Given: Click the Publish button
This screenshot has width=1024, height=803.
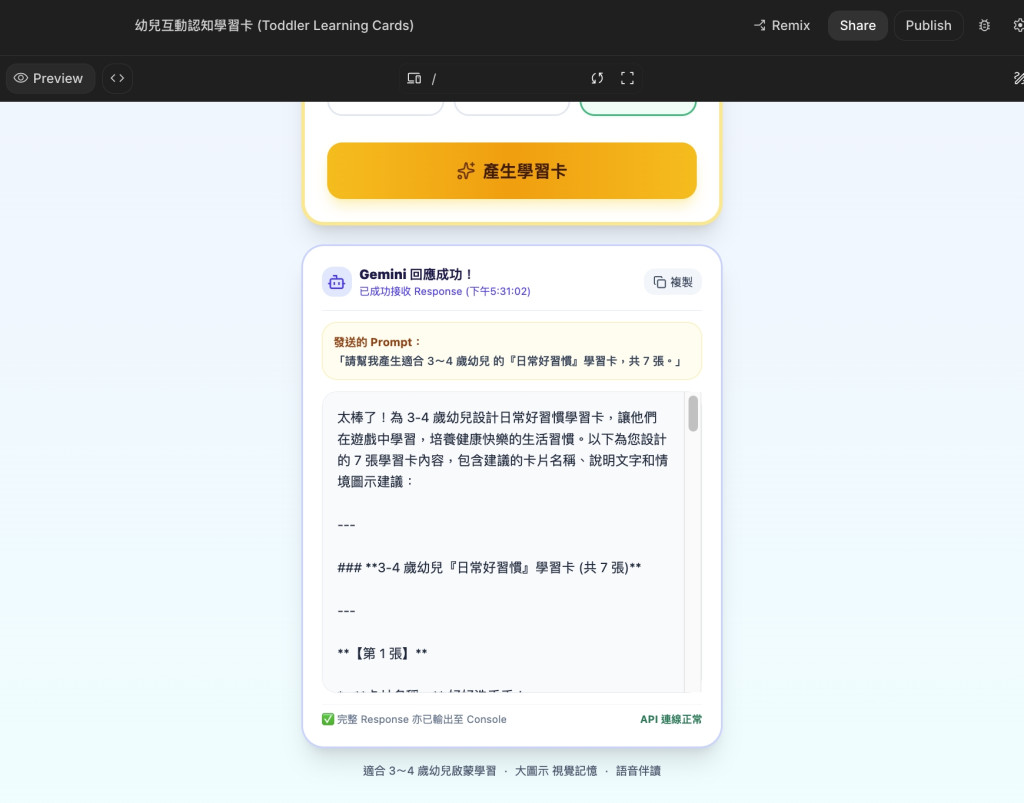Looking at the screenshot, I should (x=928, y=25).
